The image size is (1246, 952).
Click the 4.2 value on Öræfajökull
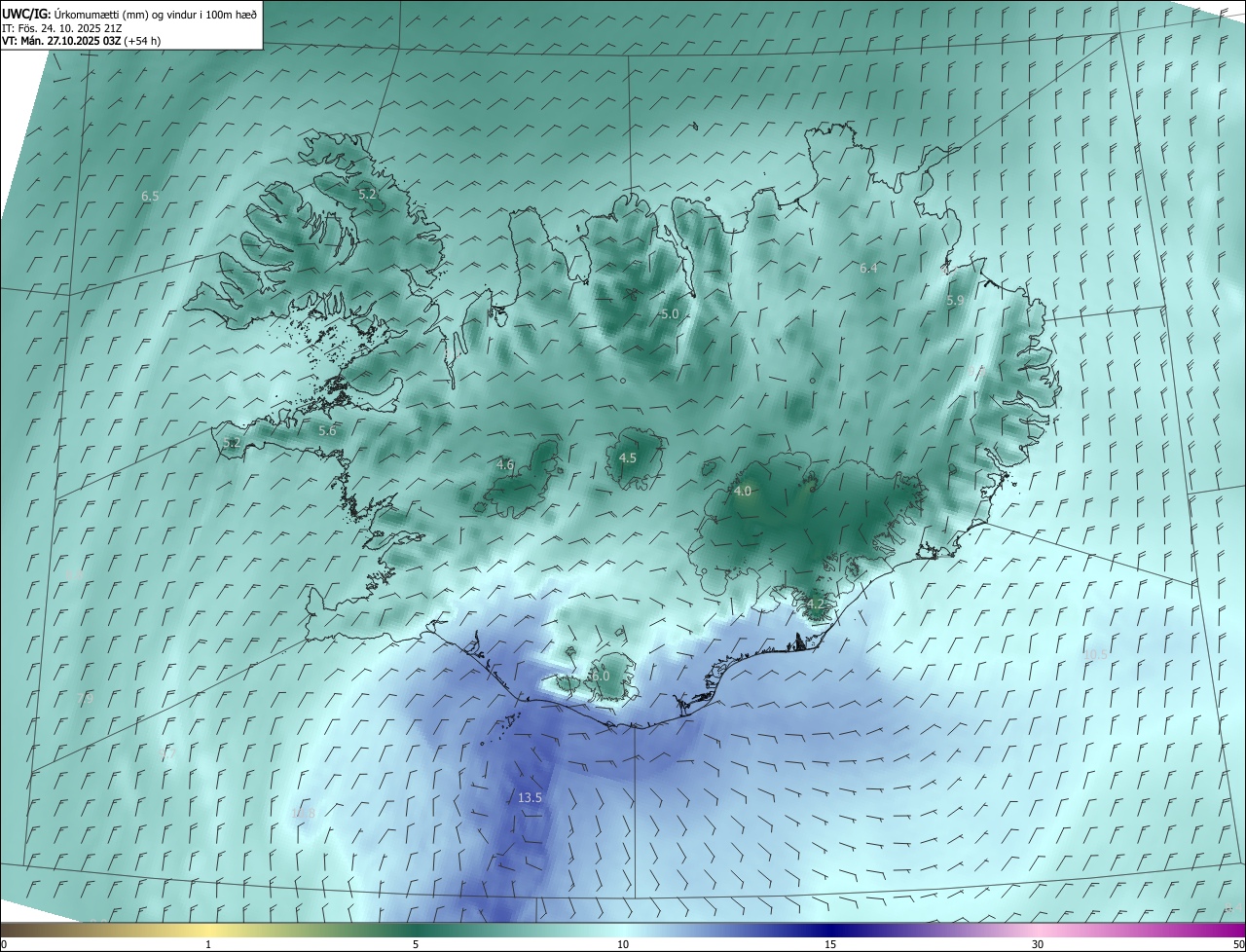[x=816, y=604]
